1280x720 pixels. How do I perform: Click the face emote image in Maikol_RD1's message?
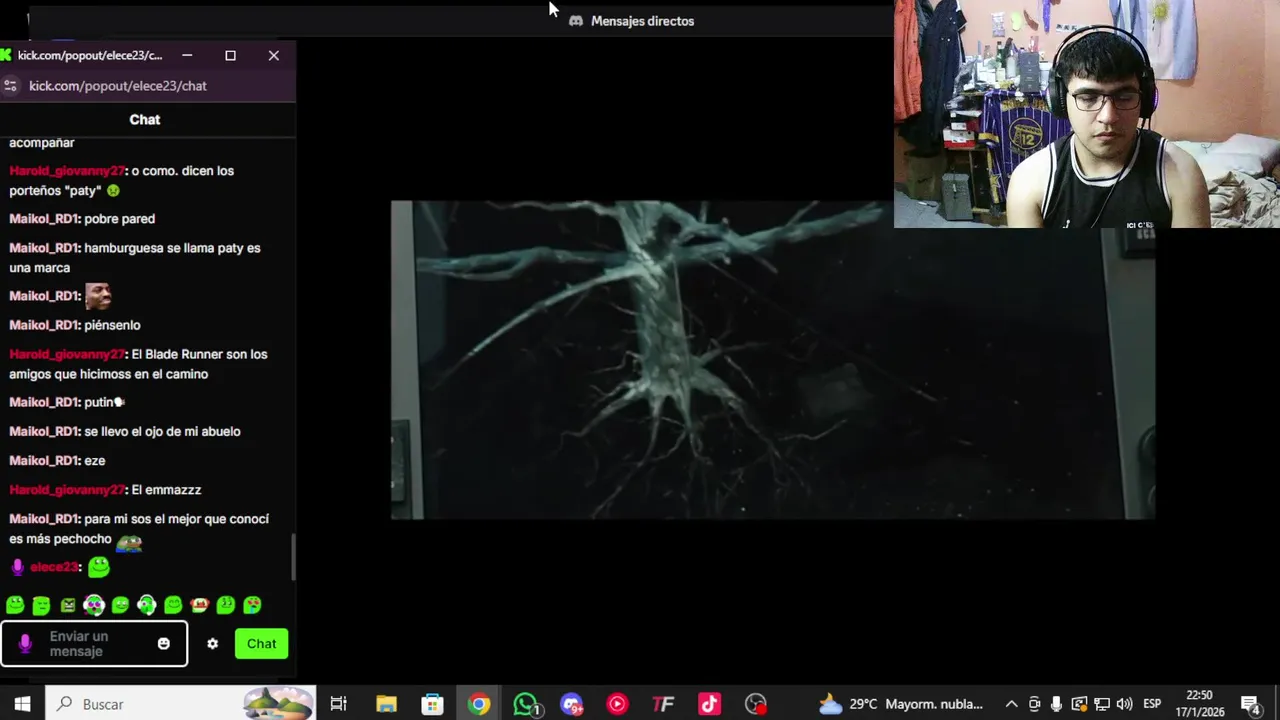pos(98,295)
